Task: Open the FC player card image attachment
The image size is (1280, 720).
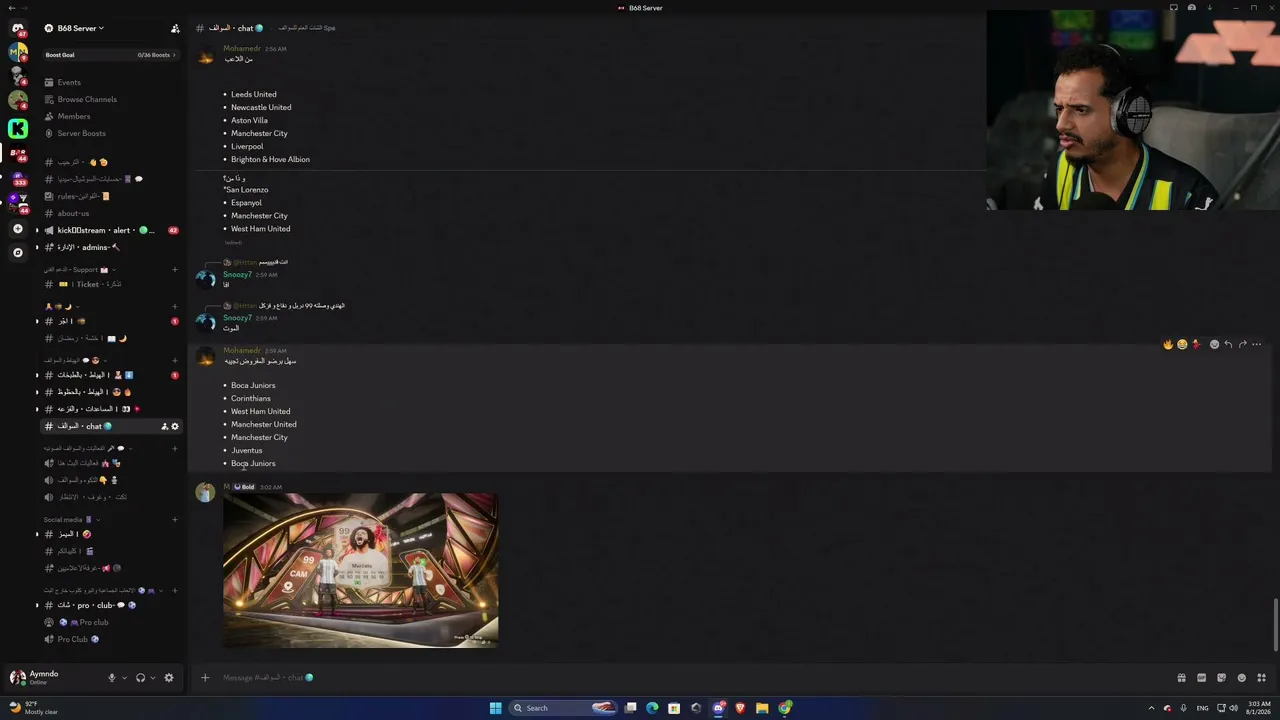Action: tap(360, 570)
